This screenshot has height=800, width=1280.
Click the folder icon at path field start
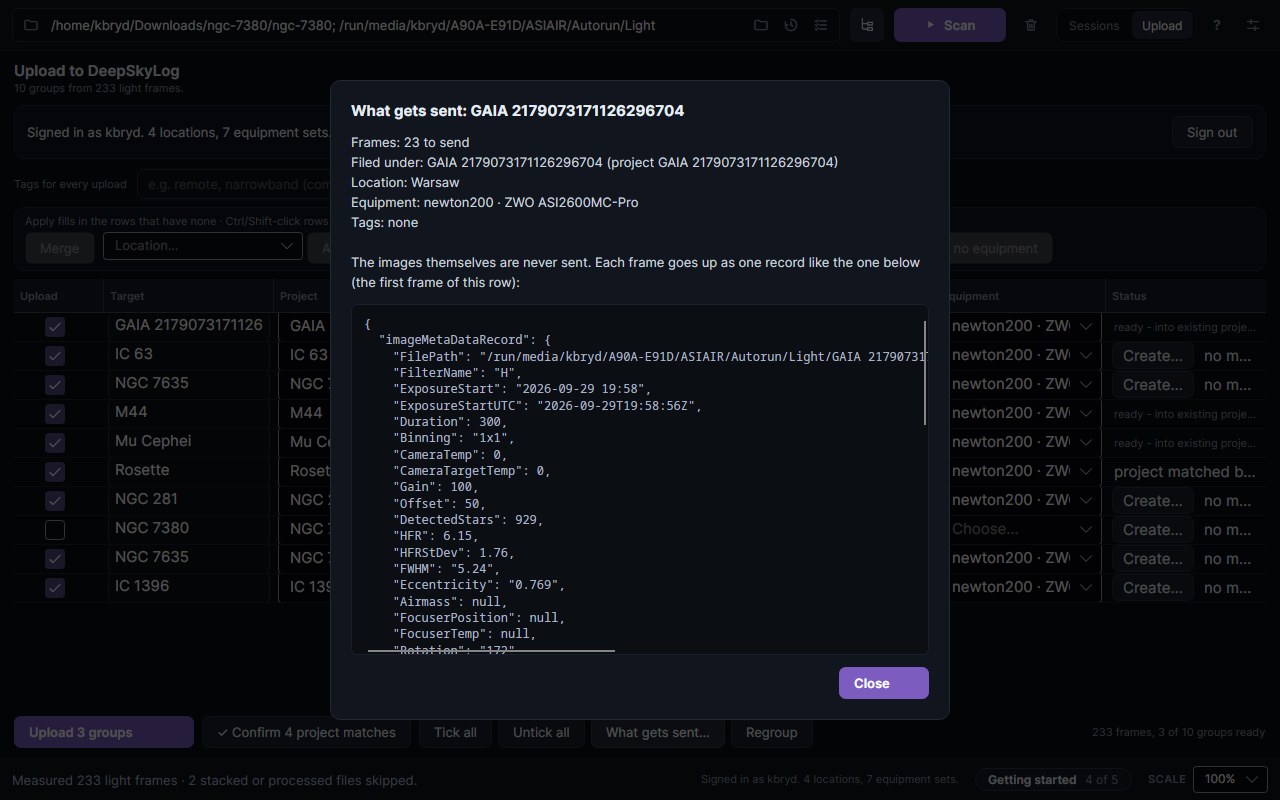pos(30,25)
